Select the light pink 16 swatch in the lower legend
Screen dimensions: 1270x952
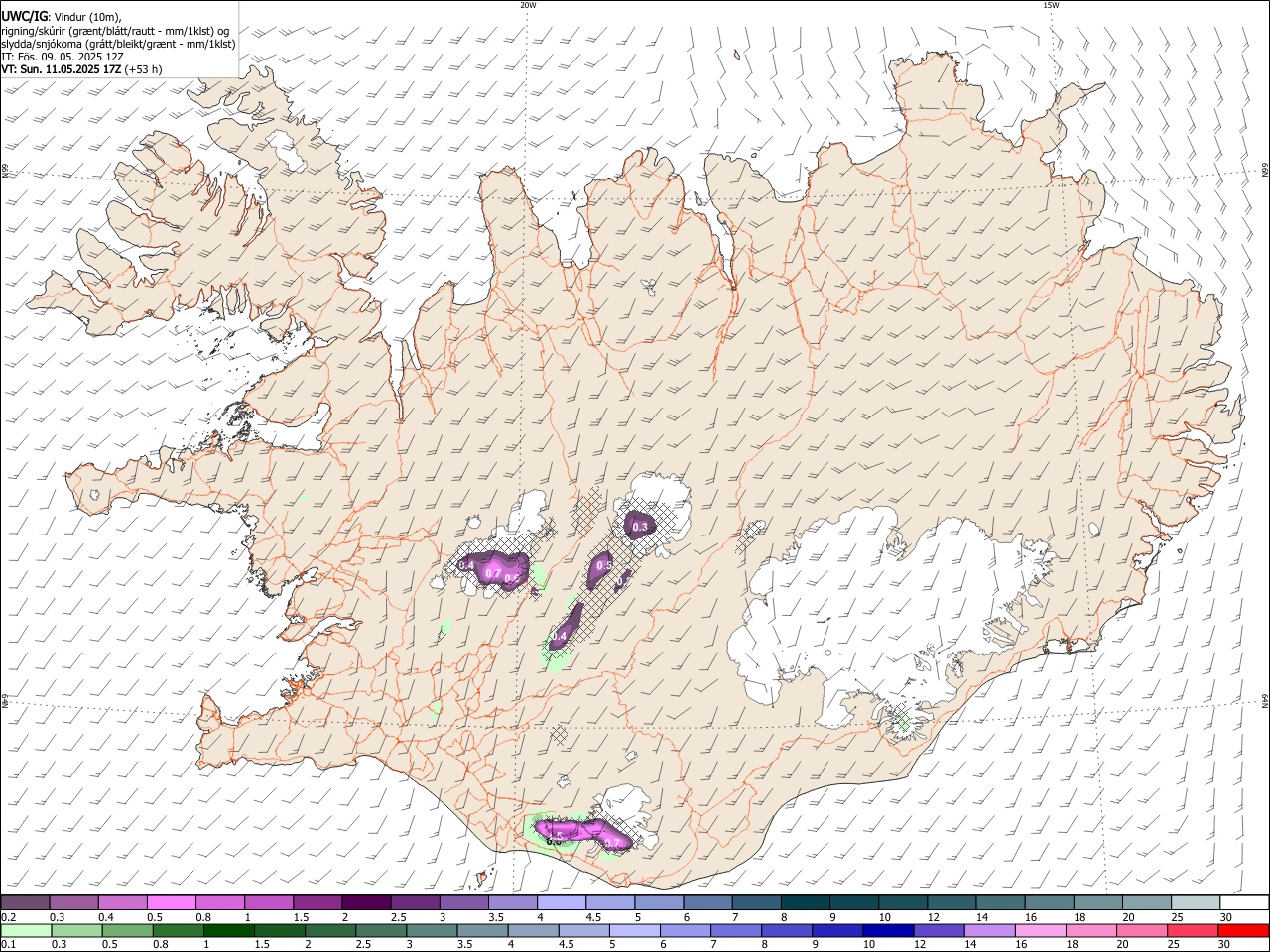pyautogui.click(x=1041, y=930)
